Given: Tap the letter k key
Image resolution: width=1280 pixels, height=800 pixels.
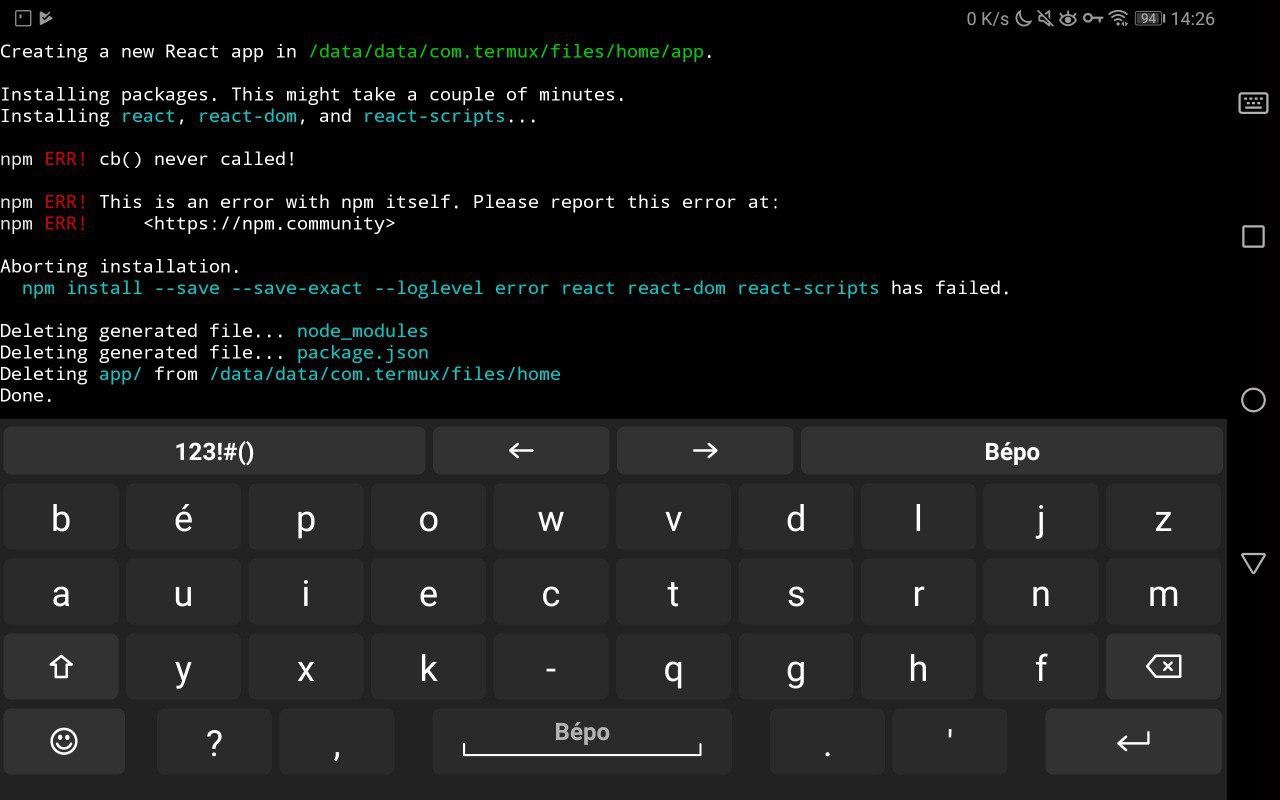Looking at the screenshot, I should (428, 667).
